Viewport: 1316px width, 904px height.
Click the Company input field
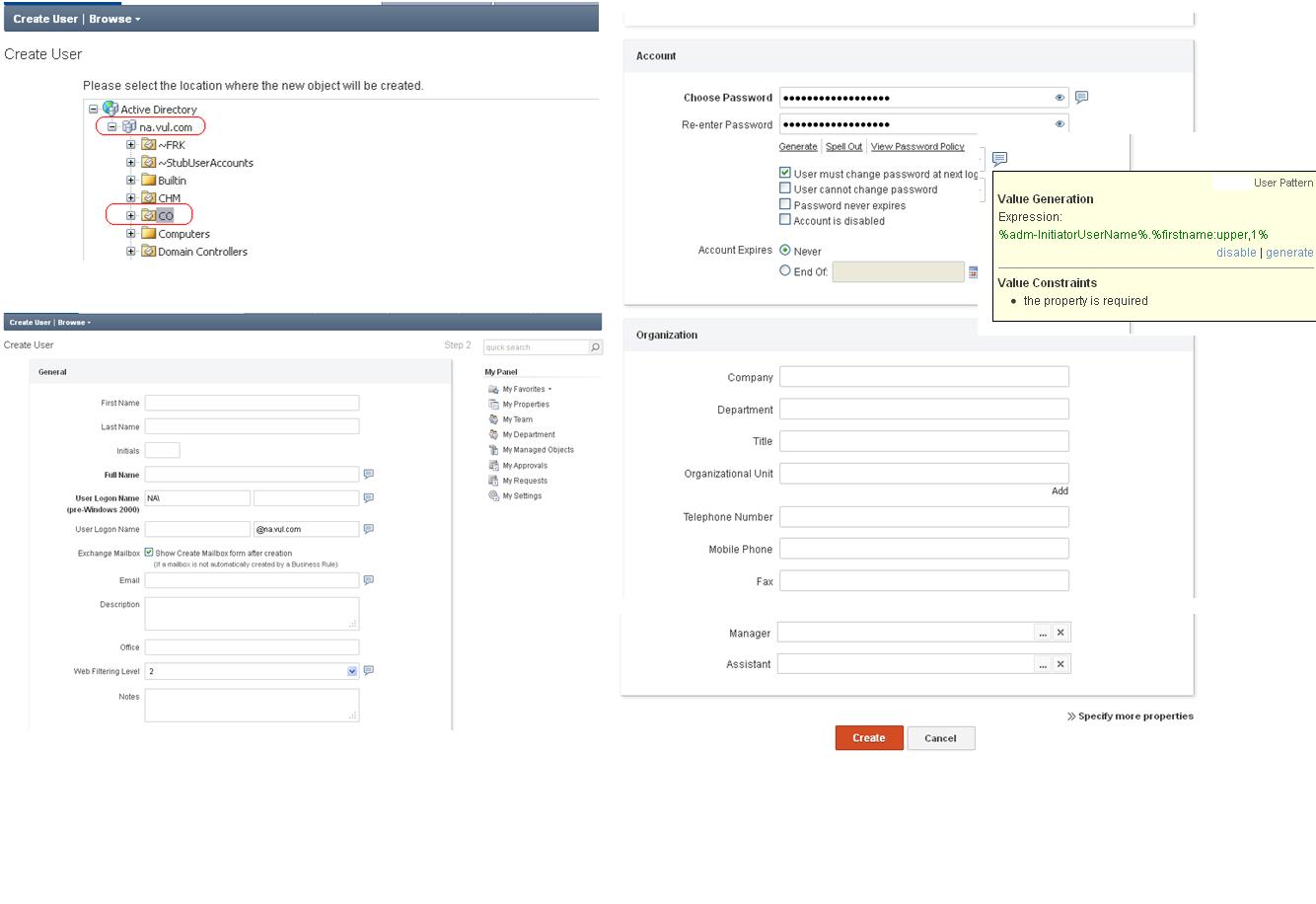coord(924,377)
